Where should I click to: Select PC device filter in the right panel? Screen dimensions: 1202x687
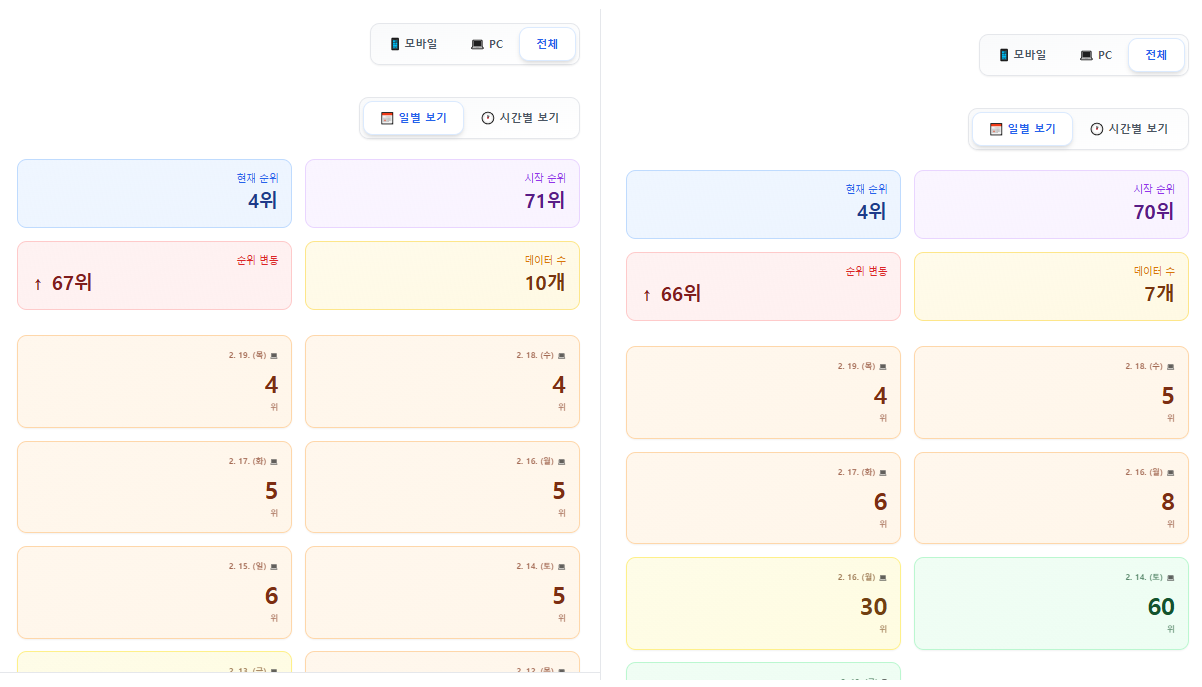(1095, 55)
